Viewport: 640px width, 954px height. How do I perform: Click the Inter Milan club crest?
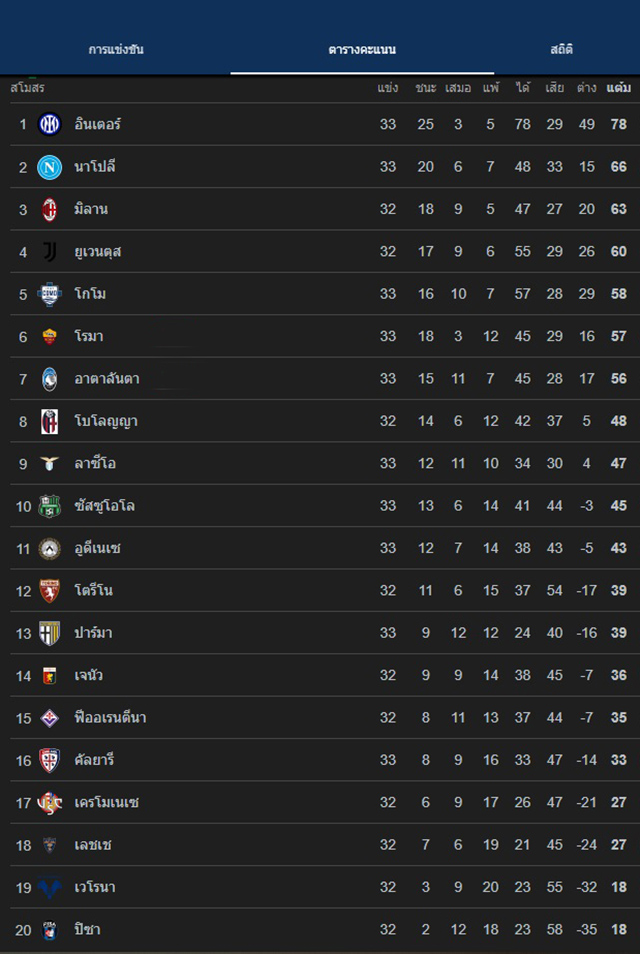(x=49, y=125)
